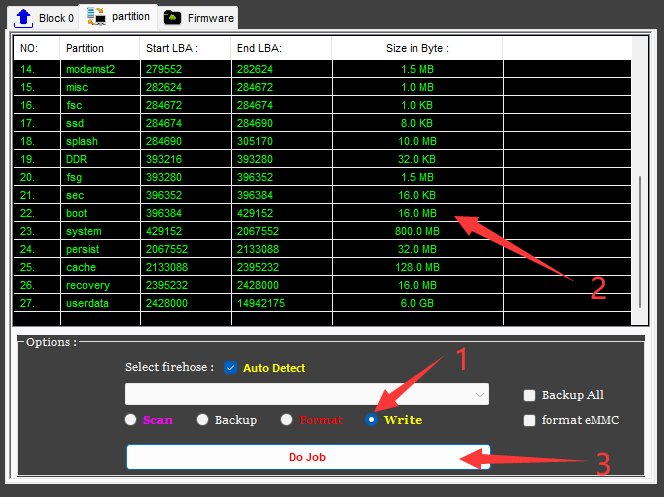The height and width of the screenshot is (497, 664).
Task: Enable the Backup All checkbox
Action: click(x=530, y=395)
